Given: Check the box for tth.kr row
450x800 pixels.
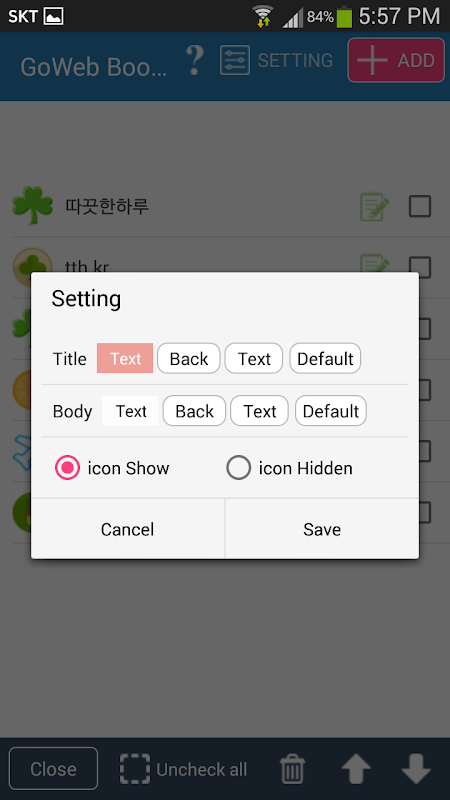Looking at the screenshot, I should [x=420, y=267].
